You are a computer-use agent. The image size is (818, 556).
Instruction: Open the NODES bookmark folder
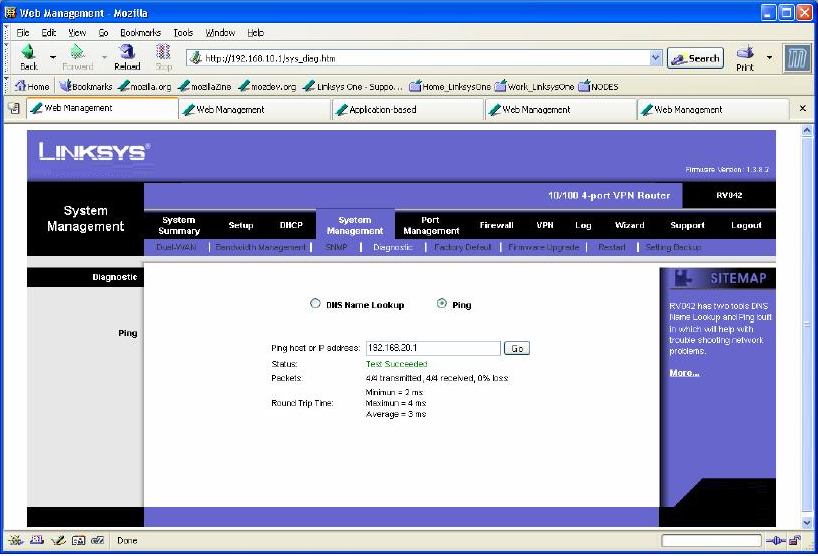pos(598,86)
